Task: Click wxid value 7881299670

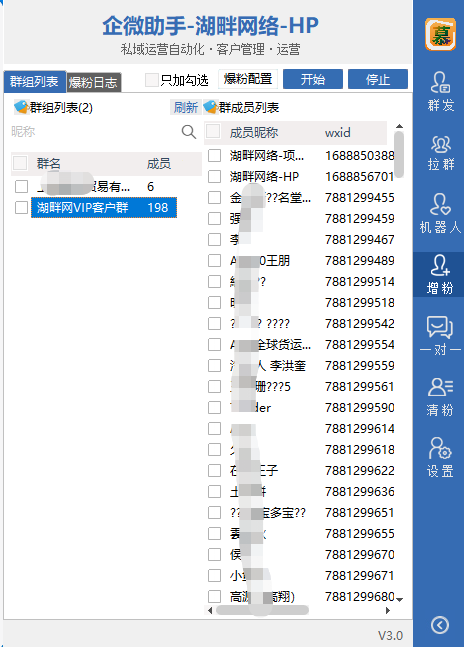Action: tap(360, 555)
